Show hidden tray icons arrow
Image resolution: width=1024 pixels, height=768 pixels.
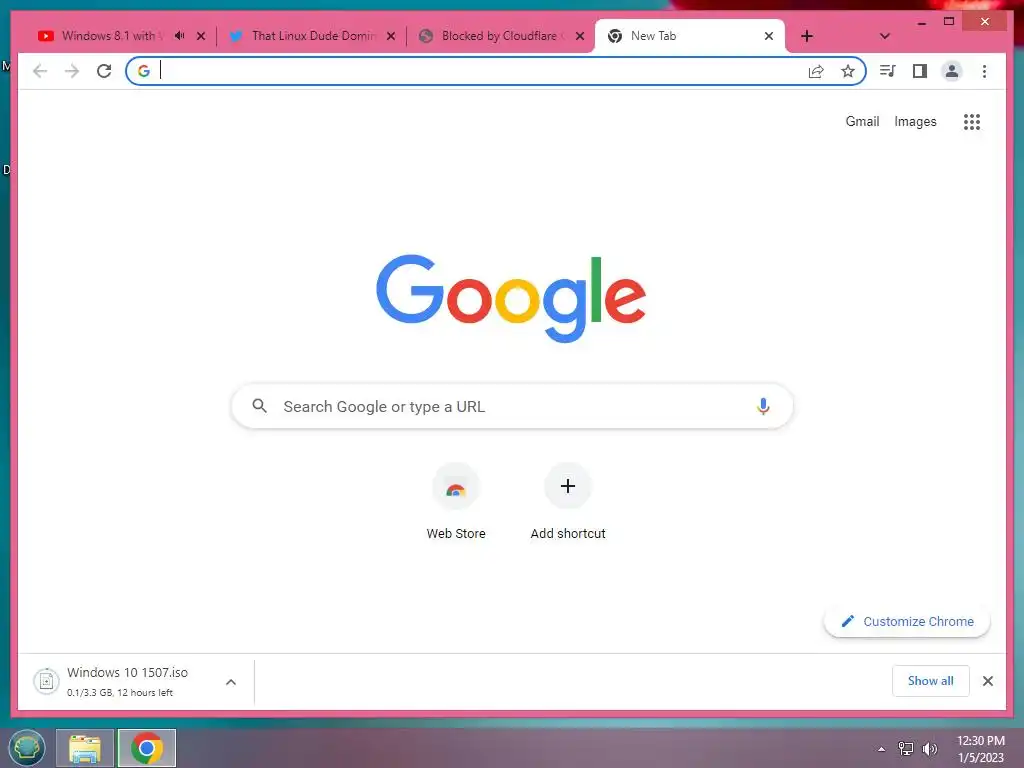[881, 749]
